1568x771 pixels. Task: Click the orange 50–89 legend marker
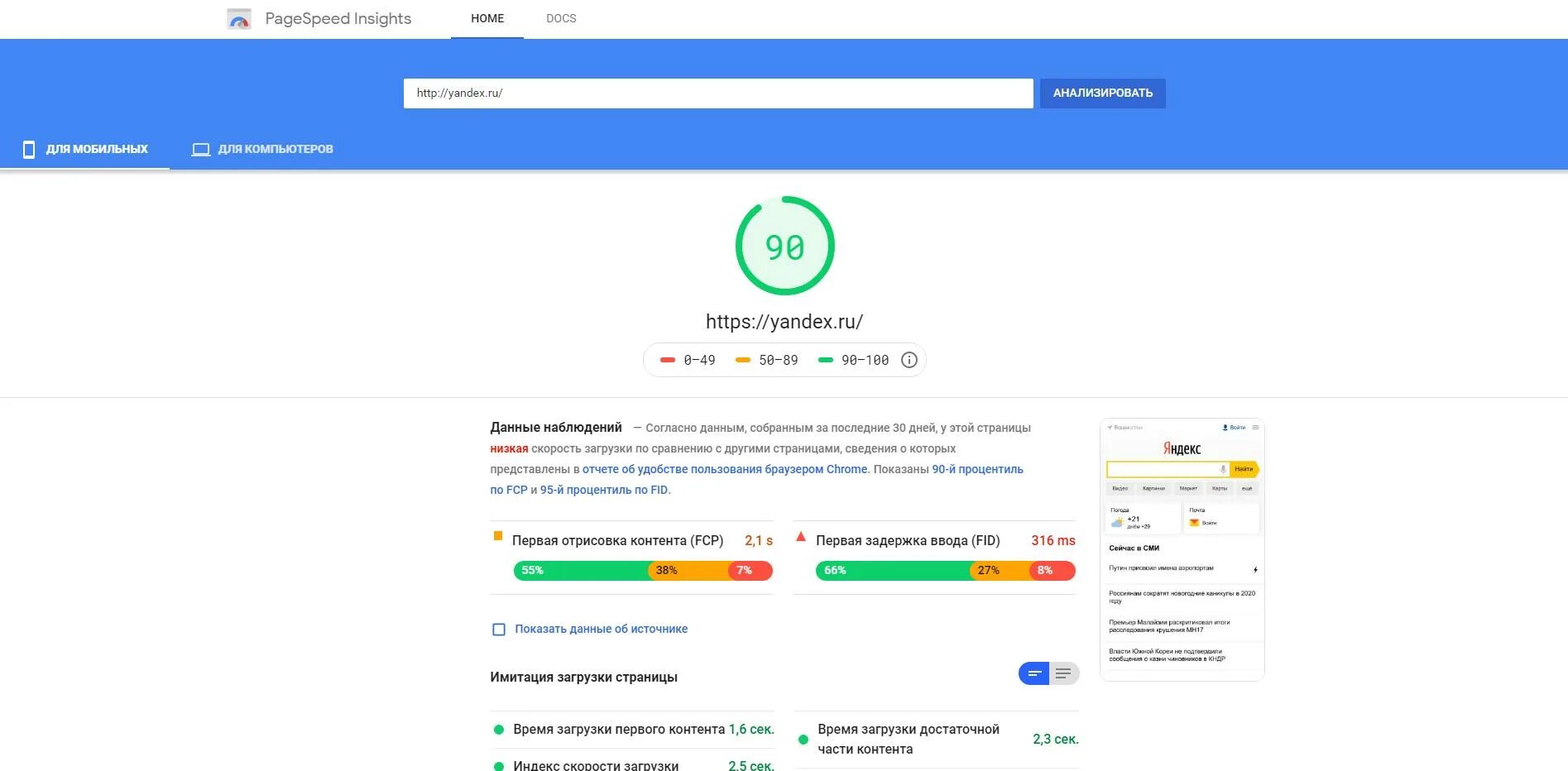pyautogui.click(x=743, y=360)
